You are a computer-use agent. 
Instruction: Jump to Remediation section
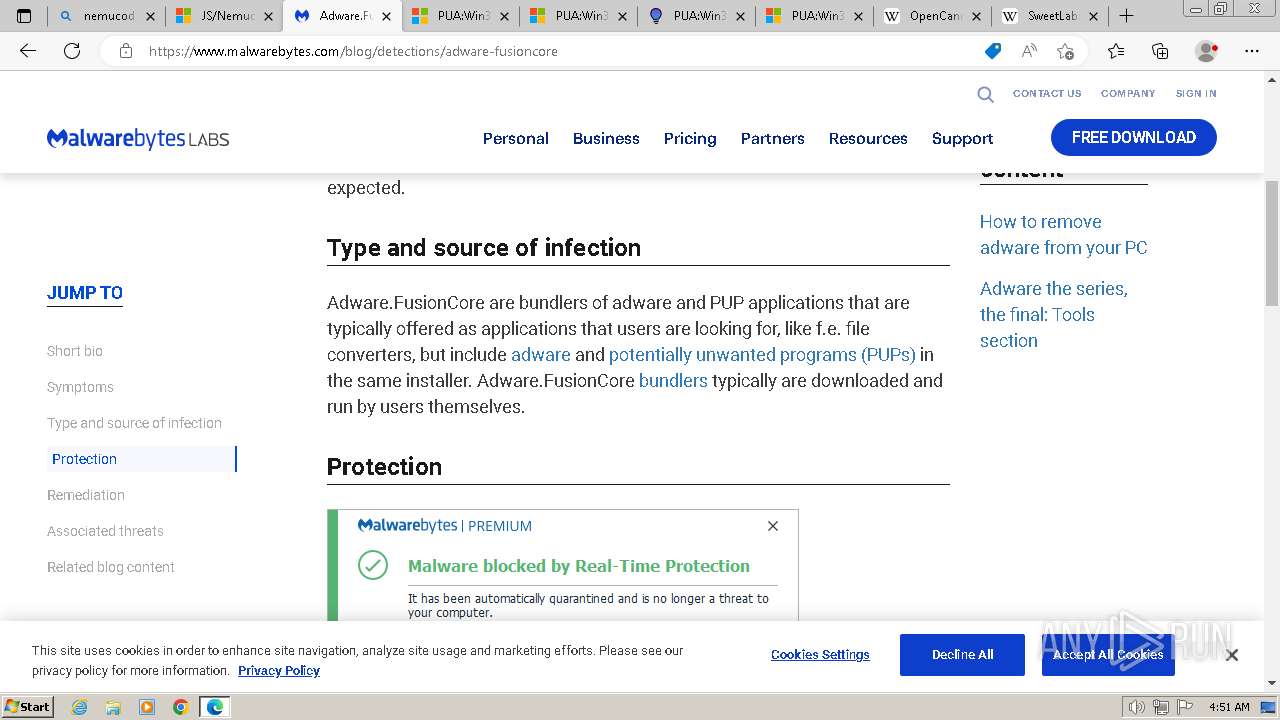[x=86, y=495]
